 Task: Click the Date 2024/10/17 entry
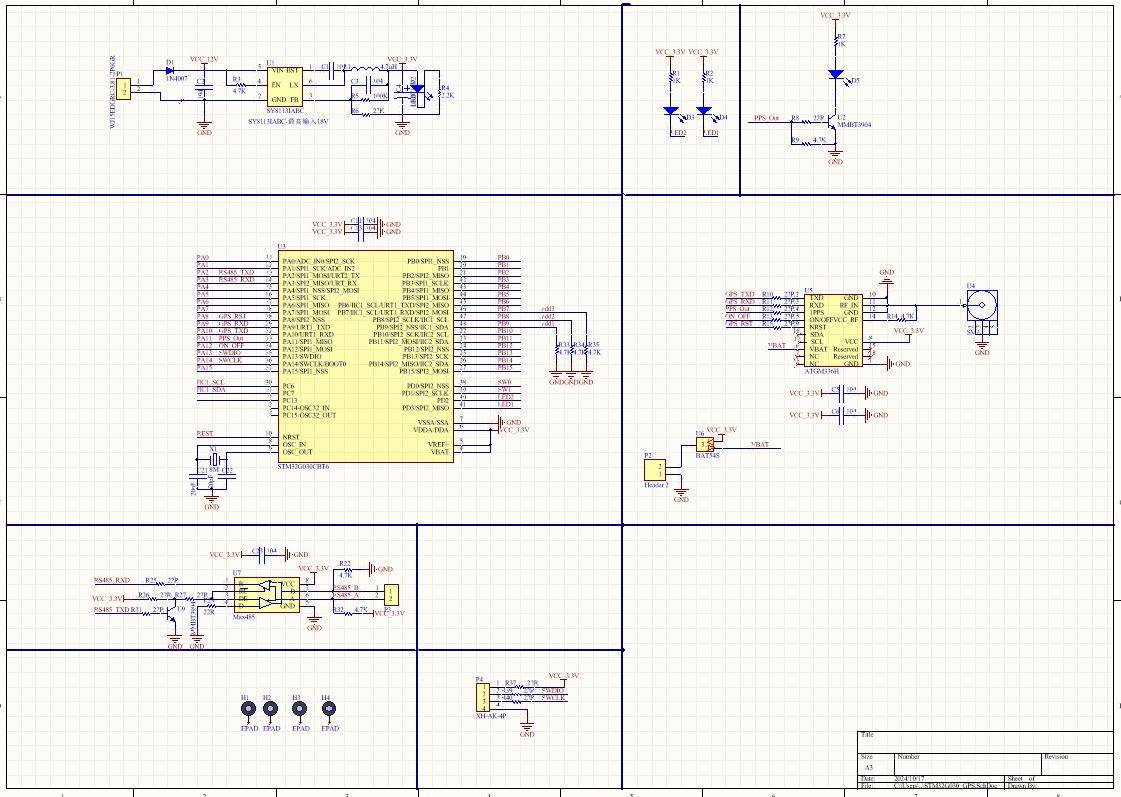(x=909, y=778)
